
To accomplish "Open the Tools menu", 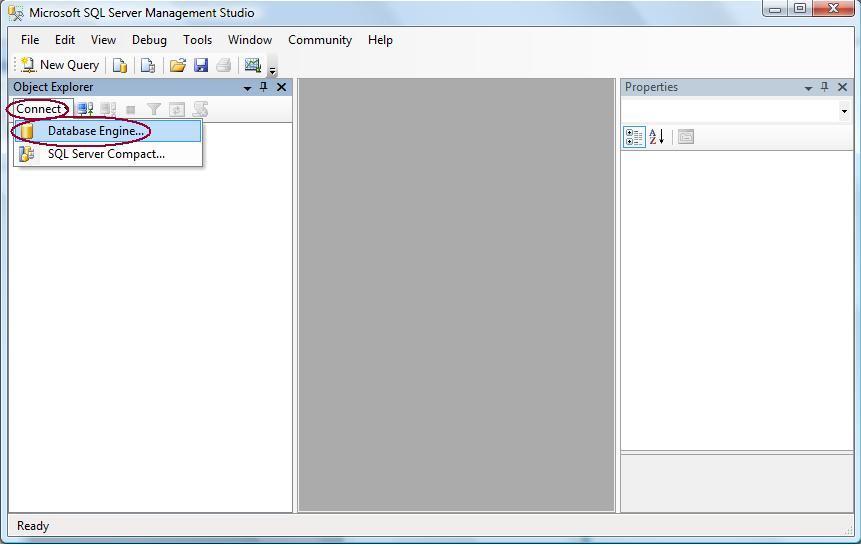I will tap(197, 40).
